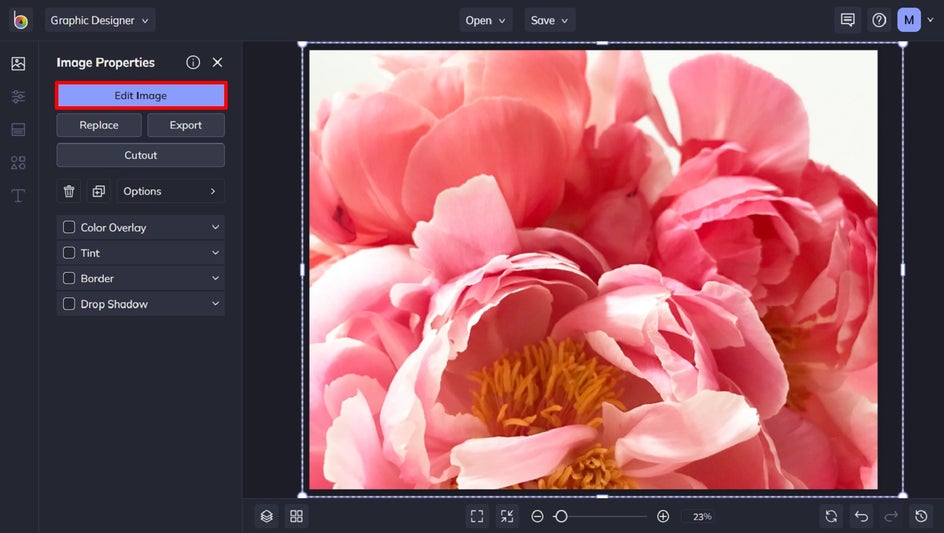
Task: Click the zoom slider handle
Action: pyautogui.click(x=561, y=516)
